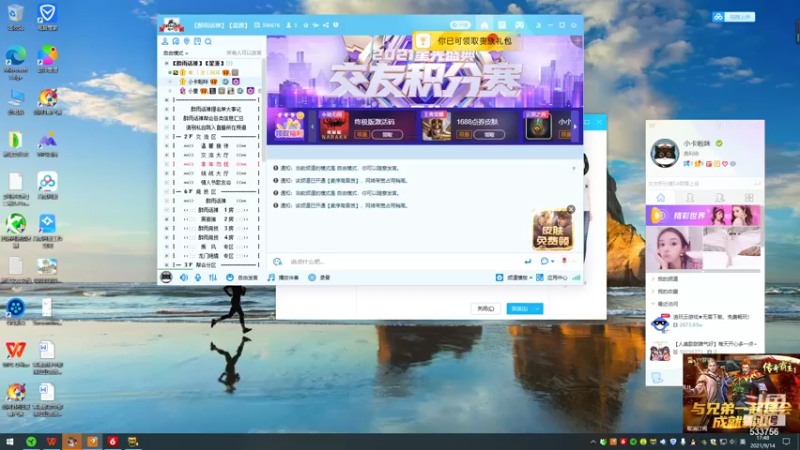Click the Microsoft Edge desktop icon

[16, 63]
